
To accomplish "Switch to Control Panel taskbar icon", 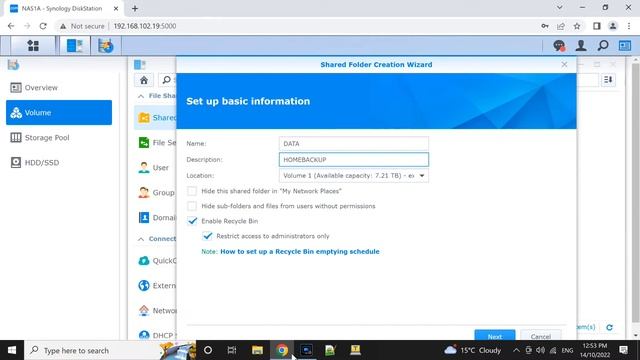I will pyautogui.click(x=75, y=46).
